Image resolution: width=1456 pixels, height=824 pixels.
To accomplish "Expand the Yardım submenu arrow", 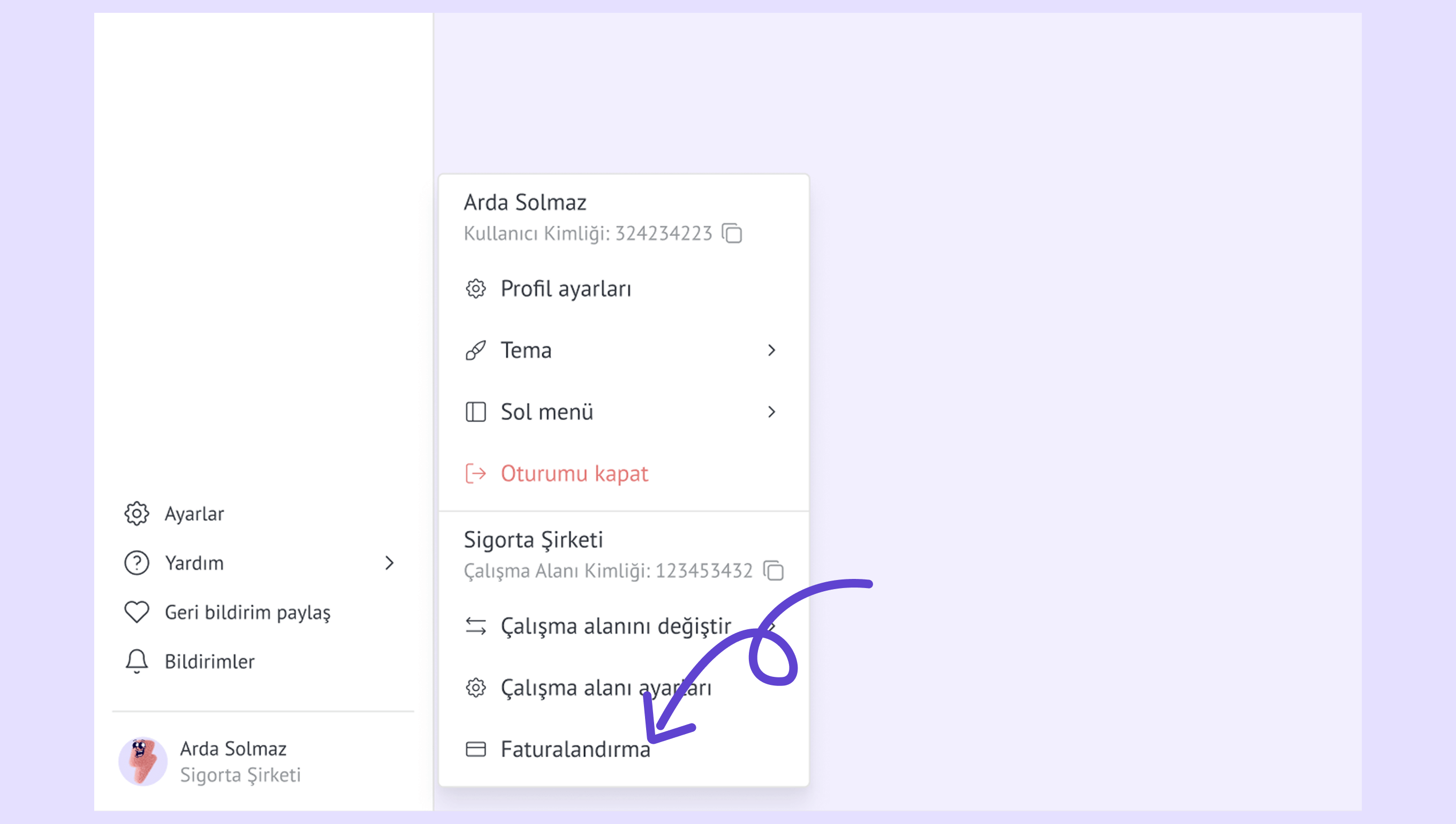I will 389,563.
